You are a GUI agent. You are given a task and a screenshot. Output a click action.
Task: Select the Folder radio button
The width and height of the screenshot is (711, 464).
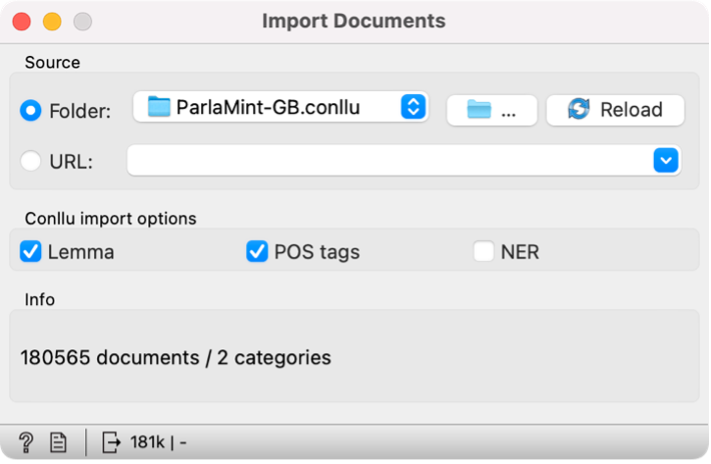click(x=31, y=110)
